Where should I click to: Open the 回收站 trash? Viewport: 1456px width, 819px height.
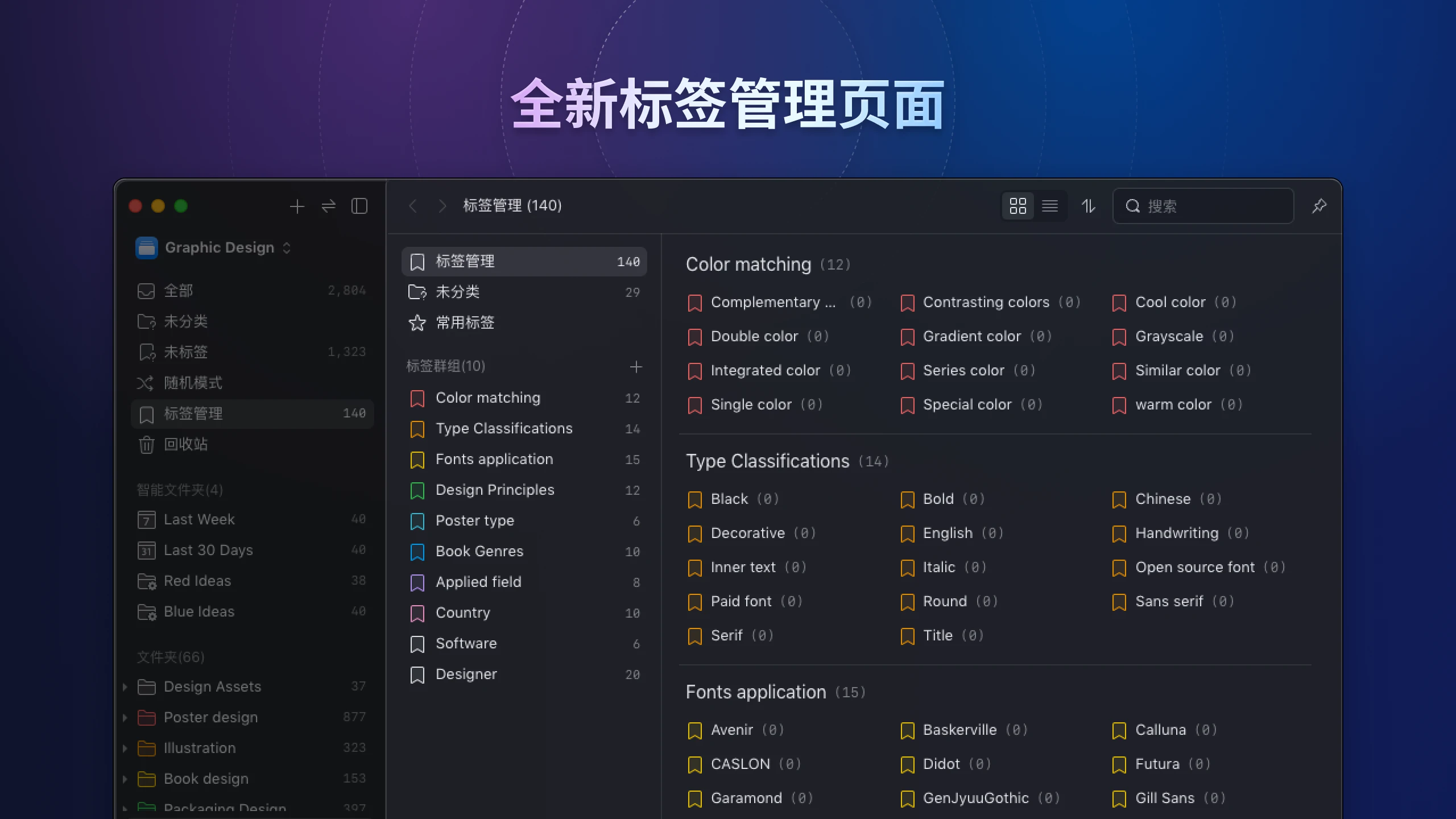click(x=252, y=444)
